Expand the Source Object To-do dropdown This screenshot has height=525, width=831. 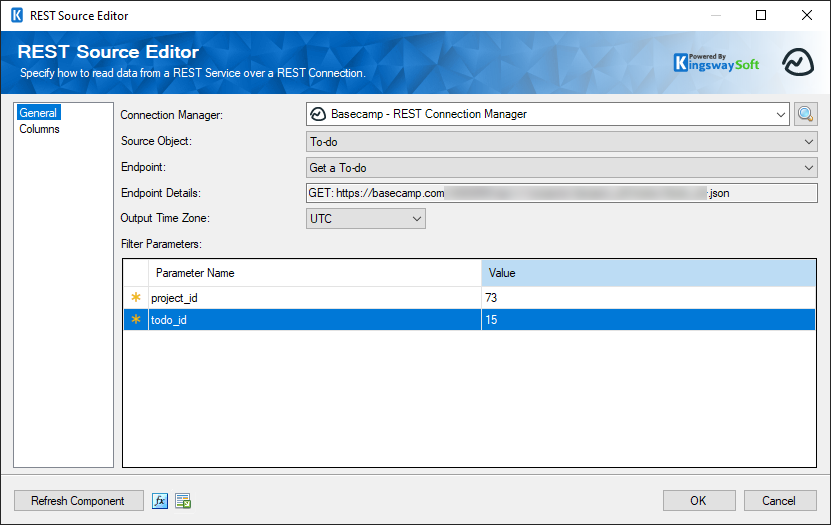561,141
